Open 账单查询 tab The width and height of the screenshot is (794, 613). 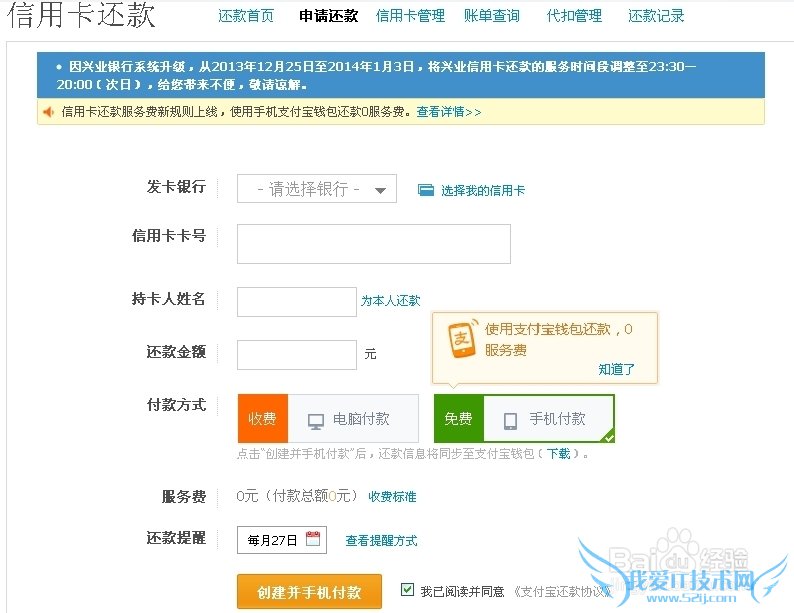click(x=492, y=16)
